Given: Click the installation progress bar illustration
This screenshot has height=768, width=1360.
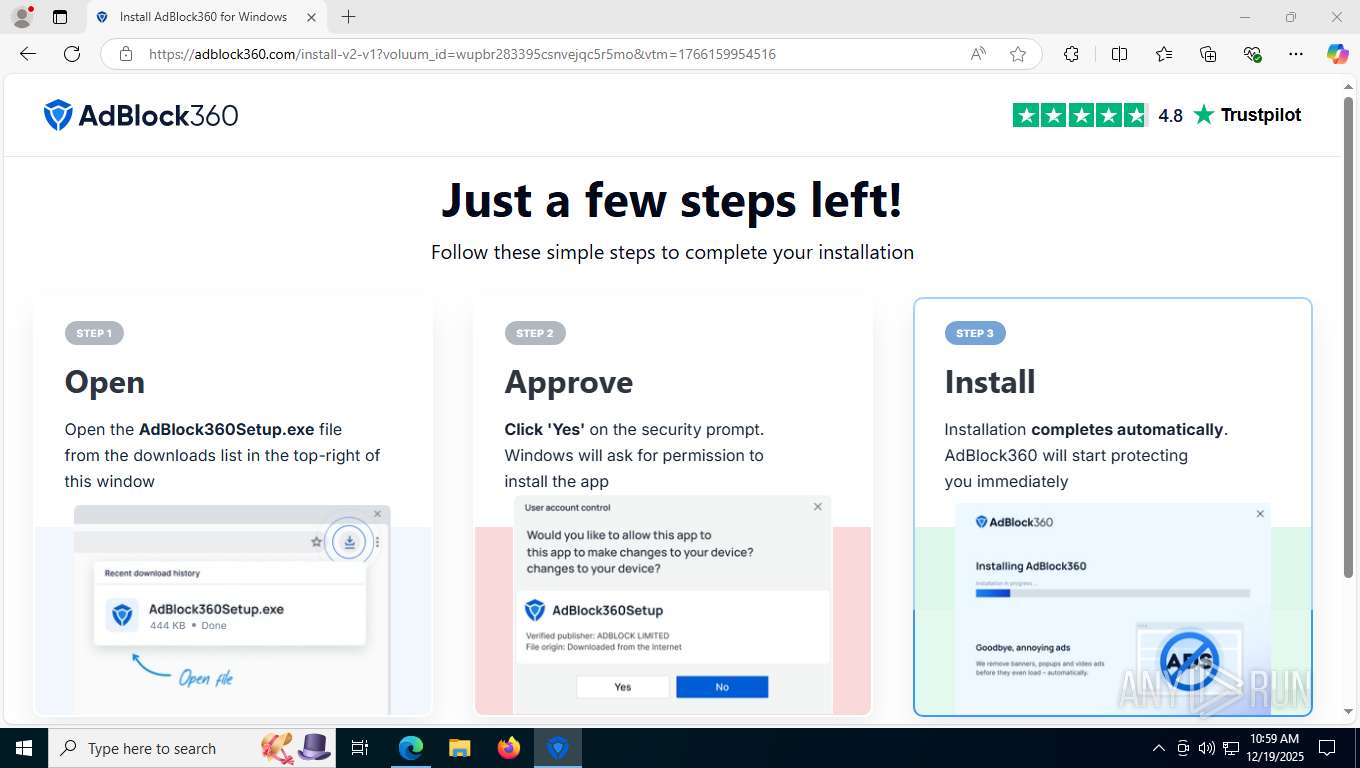Looking at the screenshot, I should tap(1112, 593).
